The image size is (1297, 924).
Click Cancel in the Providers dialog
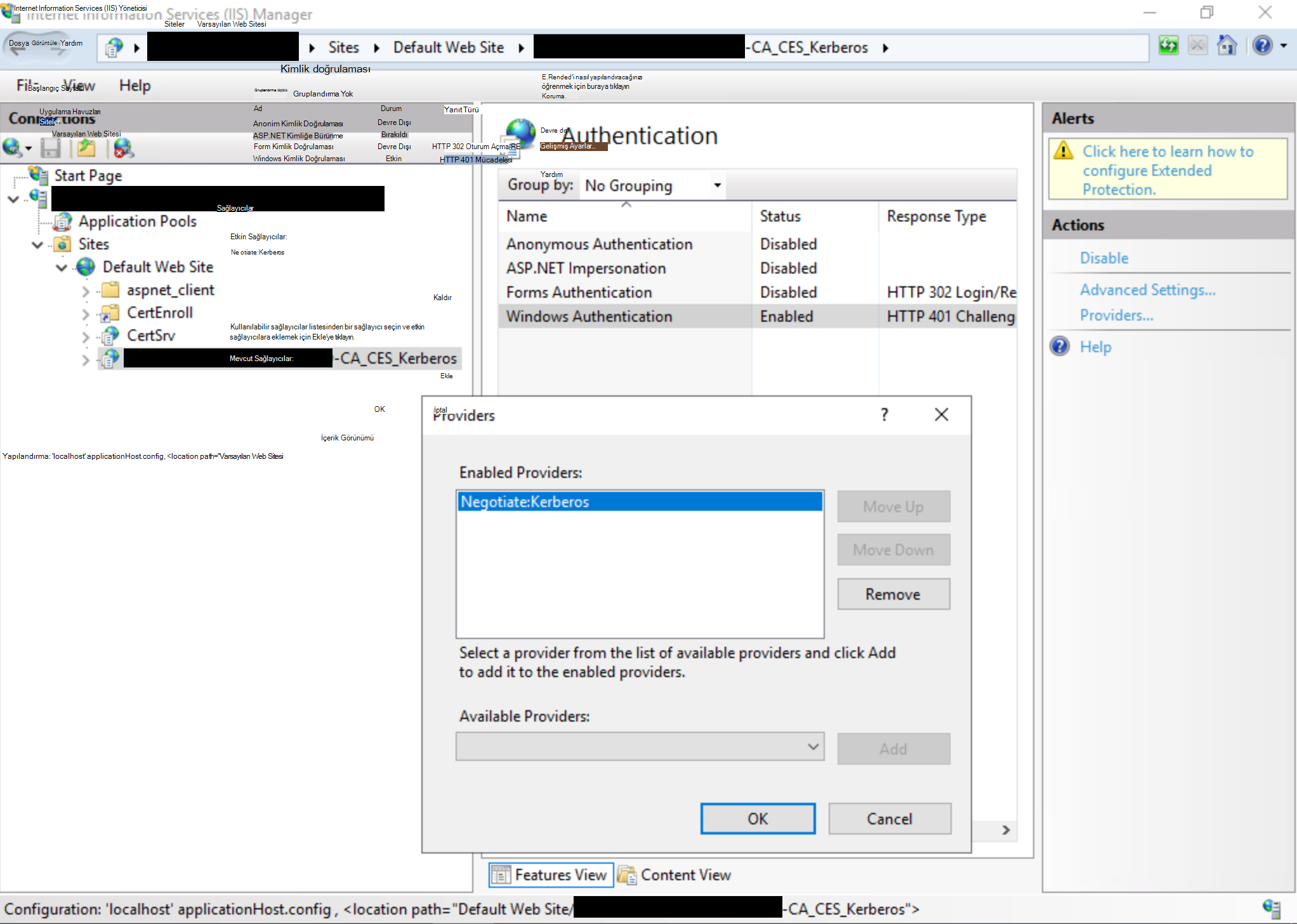click(x=890, y=819)
